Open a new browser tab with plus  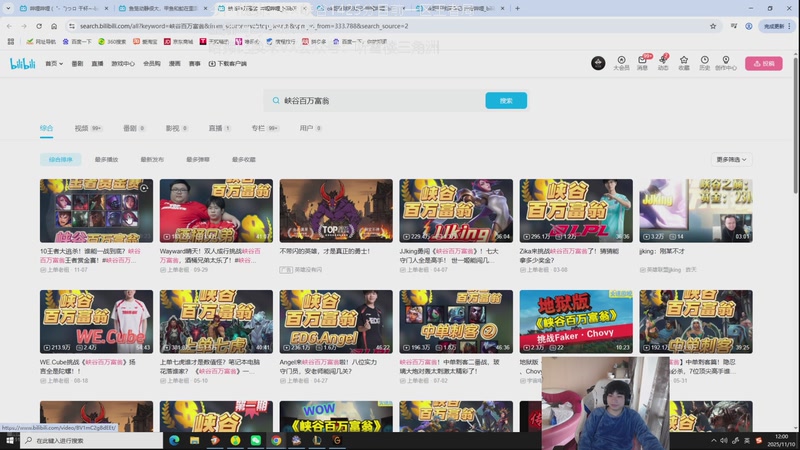[517, 8]
